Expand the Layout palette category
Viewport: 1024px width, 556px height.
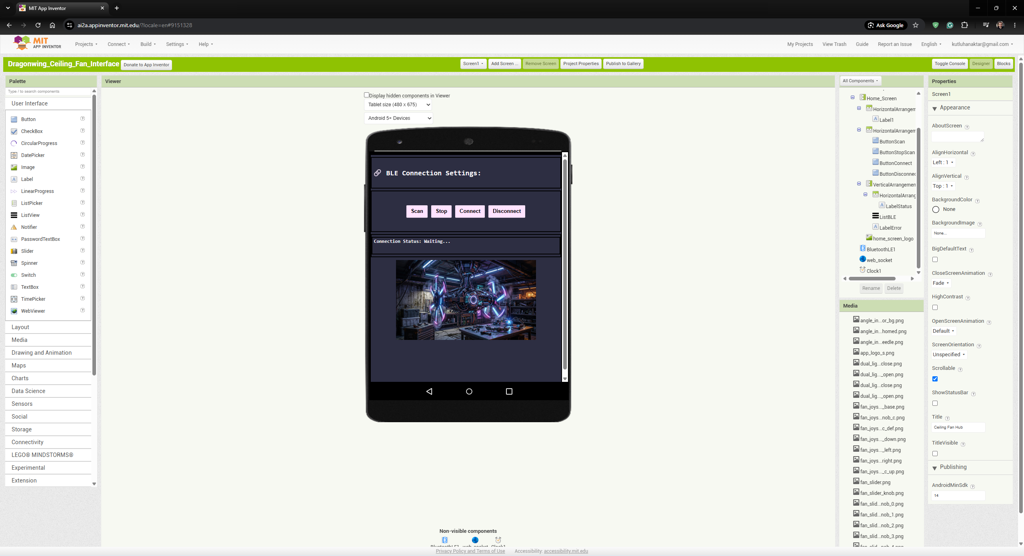49,327
